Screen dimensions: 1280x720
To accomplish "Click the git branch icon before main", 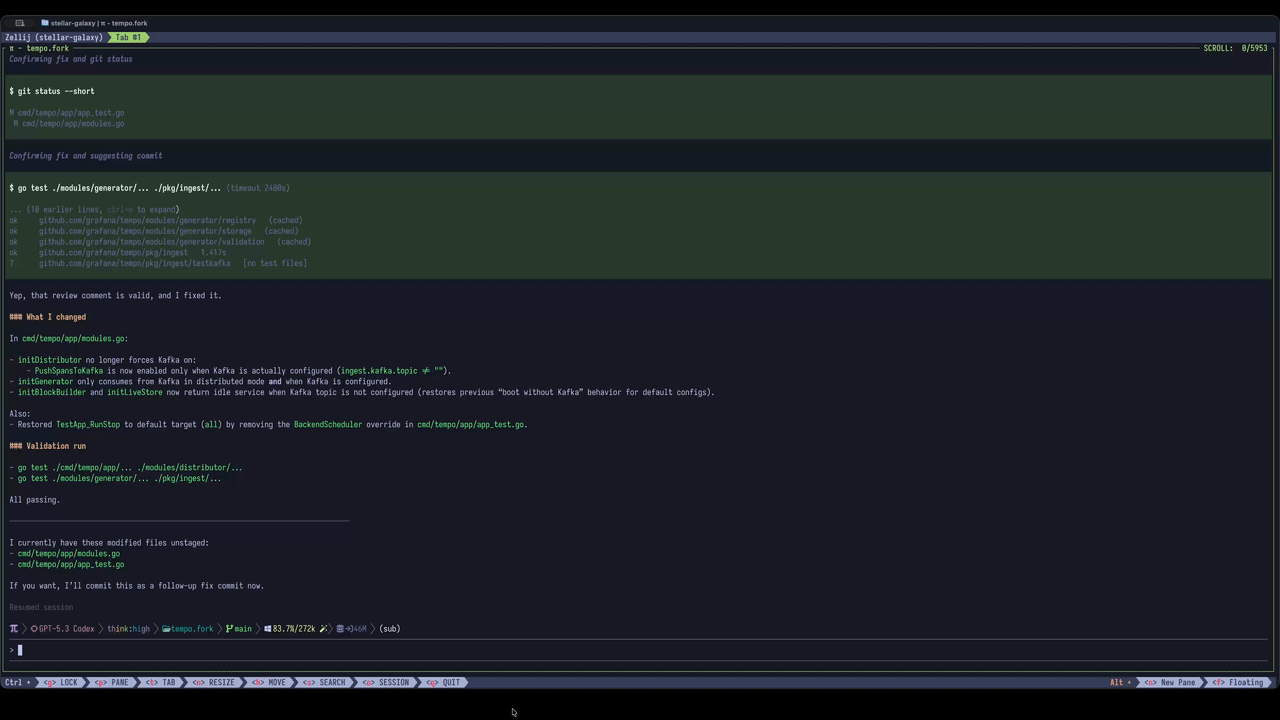I will [229, 629].
